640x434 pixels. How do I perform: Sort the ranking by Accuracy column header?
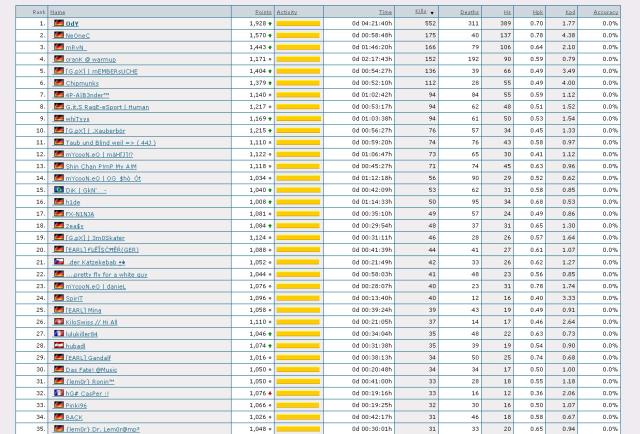coord(605,12)
